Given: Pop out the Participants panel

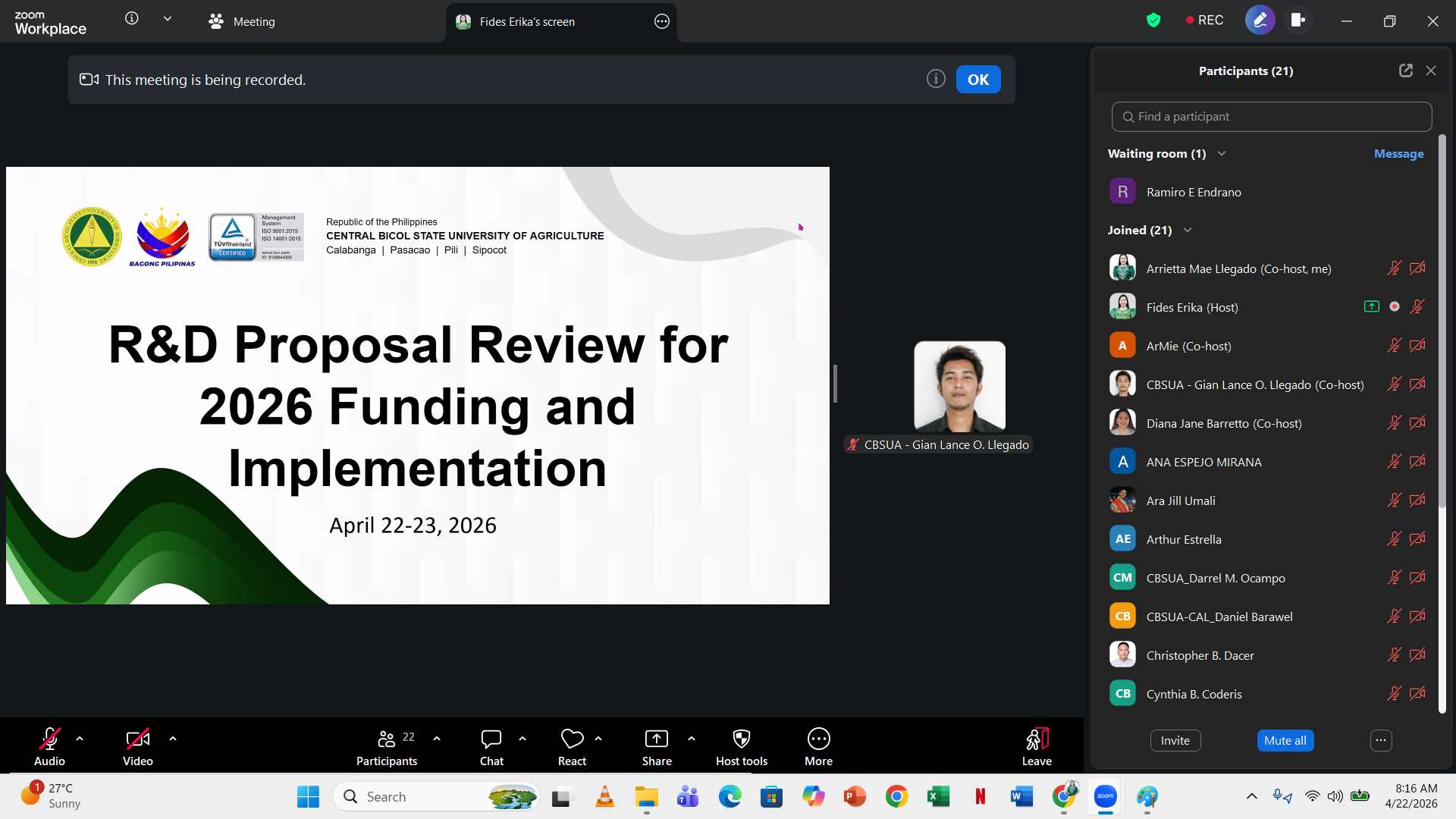Looking at the screenshot, I should click(x=1405, y=71).
